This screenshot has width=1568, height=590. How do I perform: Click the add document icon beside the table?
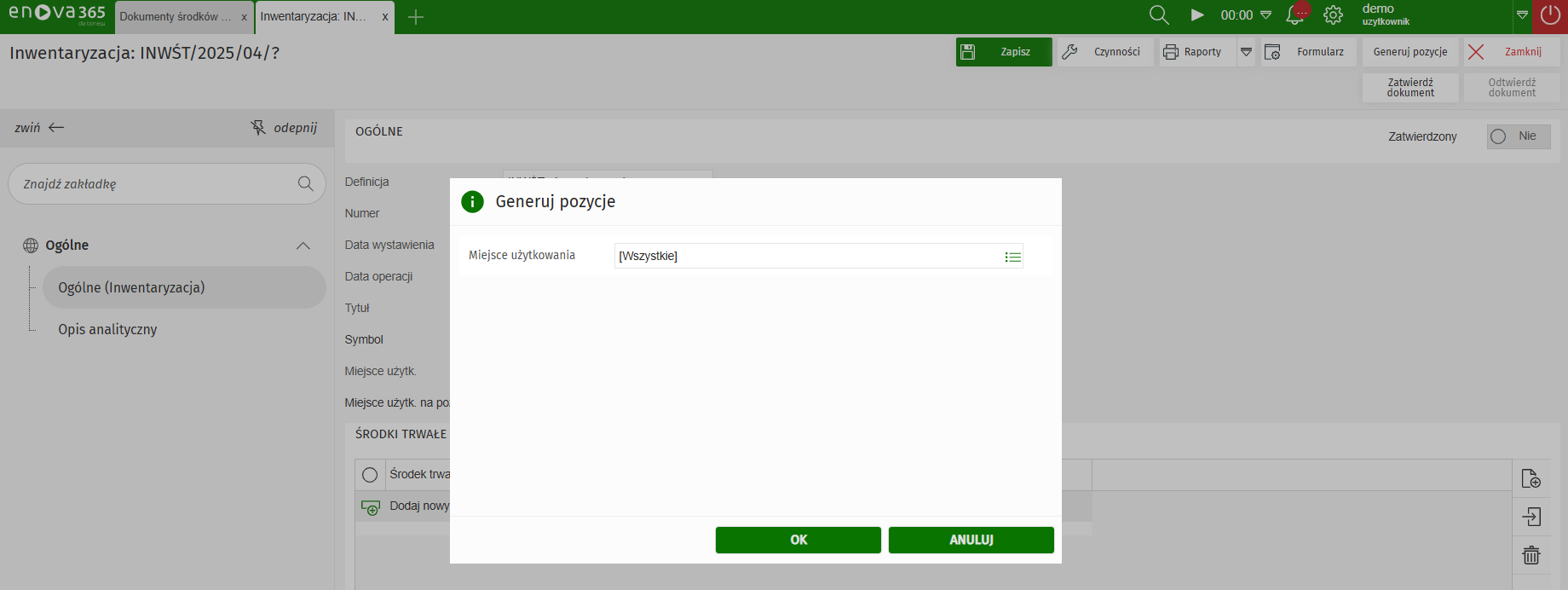click(x=1531, y=478)
